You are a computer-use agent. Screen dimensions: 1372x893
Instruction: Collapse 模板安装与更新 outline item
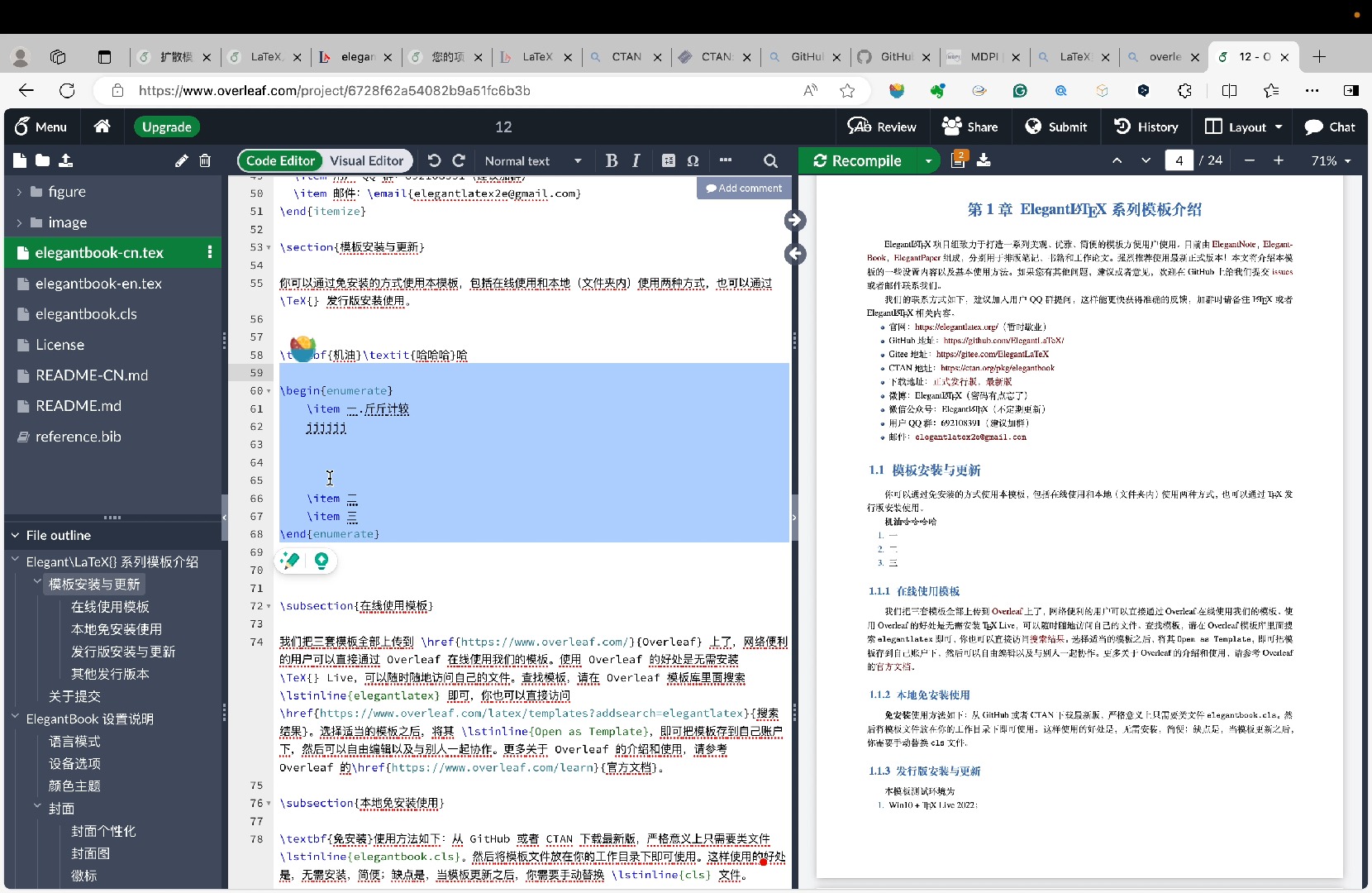(x=38, y=582)
